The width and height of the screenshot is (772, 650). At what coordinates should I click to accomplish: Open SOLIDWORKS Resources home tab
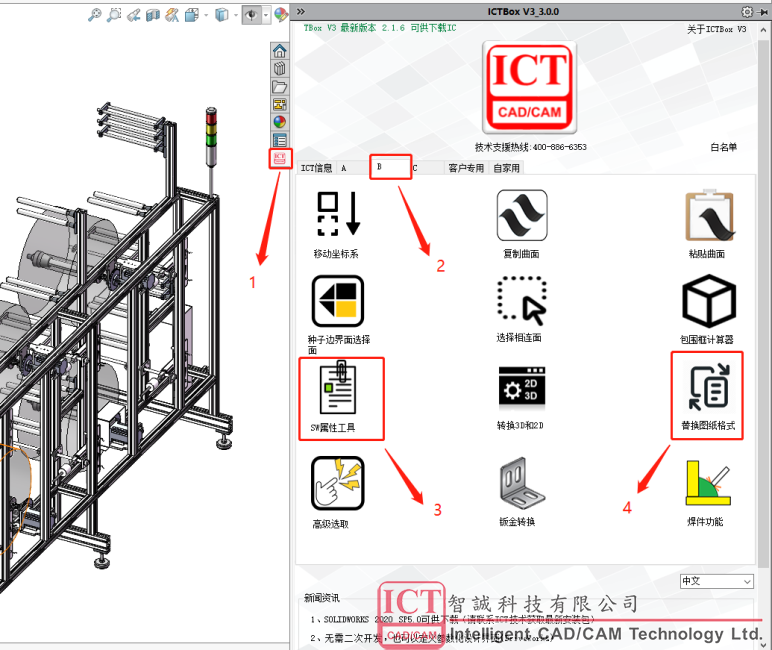[280, 51]
